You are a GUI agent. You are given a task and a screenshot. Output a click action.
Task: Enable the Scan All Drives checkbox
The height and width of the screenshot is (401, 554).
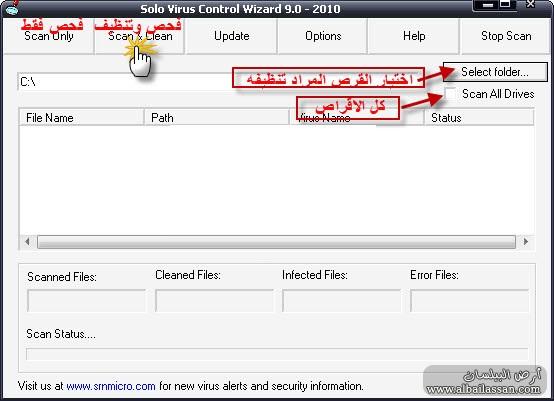click(x=450, y=94)
